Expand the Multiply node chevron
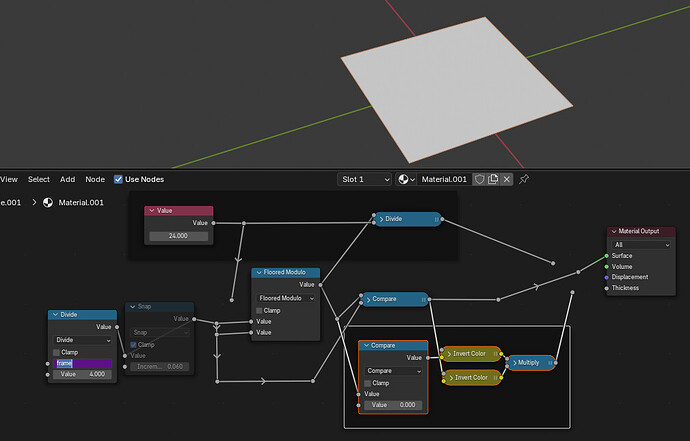The width and height of the screenshot is (690, 441). [x=514, y=363]
